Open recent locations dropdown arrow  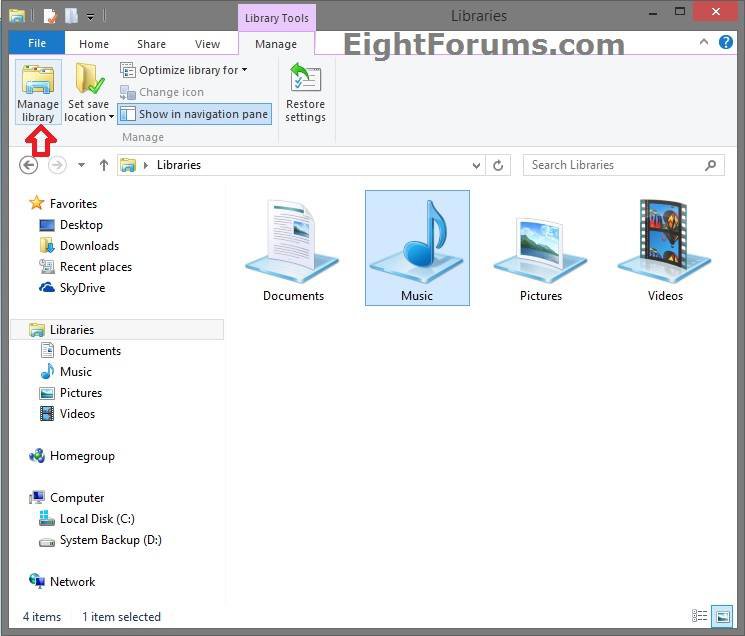(x=82, y=165)
